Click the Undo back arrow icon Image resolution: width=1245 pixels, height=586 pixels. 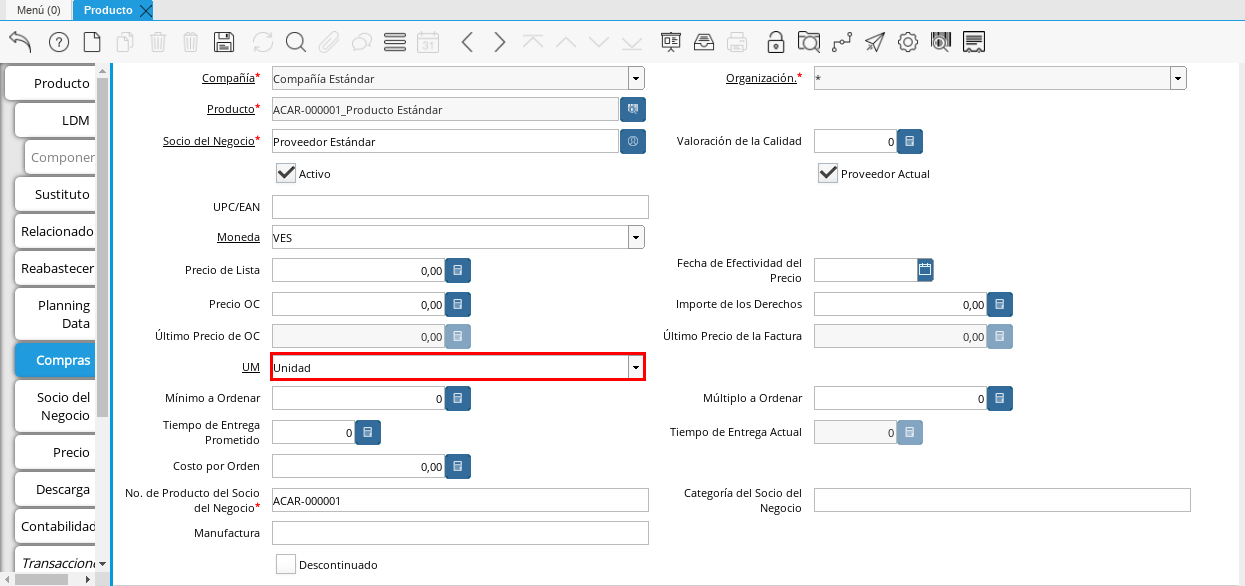[x=21, y=42]
